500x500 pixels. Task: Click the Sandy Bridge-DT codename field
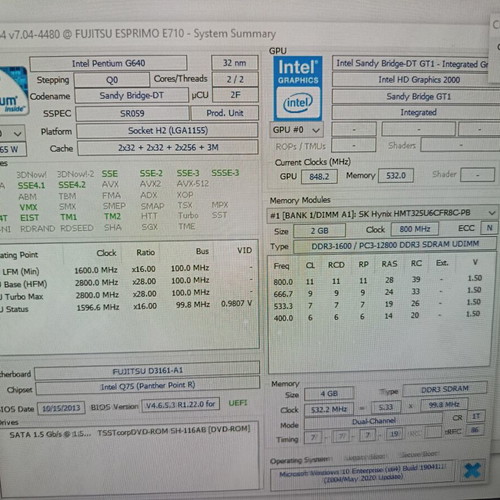click(x=132, y=96)
